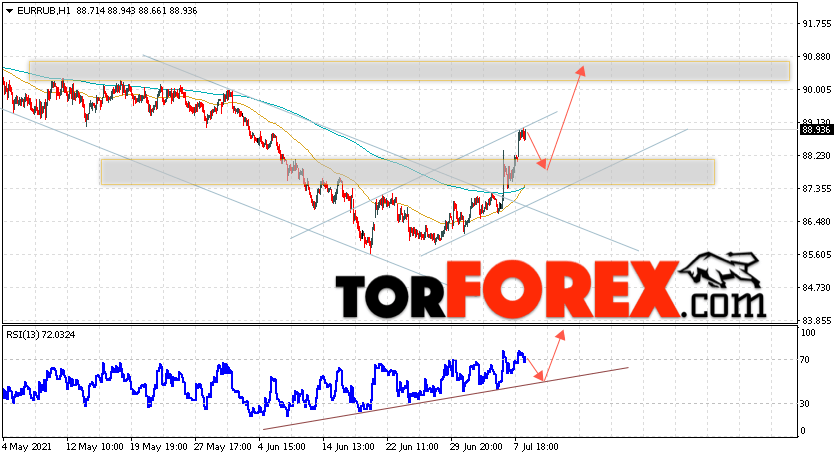
Task: Select the EURRUB,H1 symbol title
Action: tap(43, 11)
